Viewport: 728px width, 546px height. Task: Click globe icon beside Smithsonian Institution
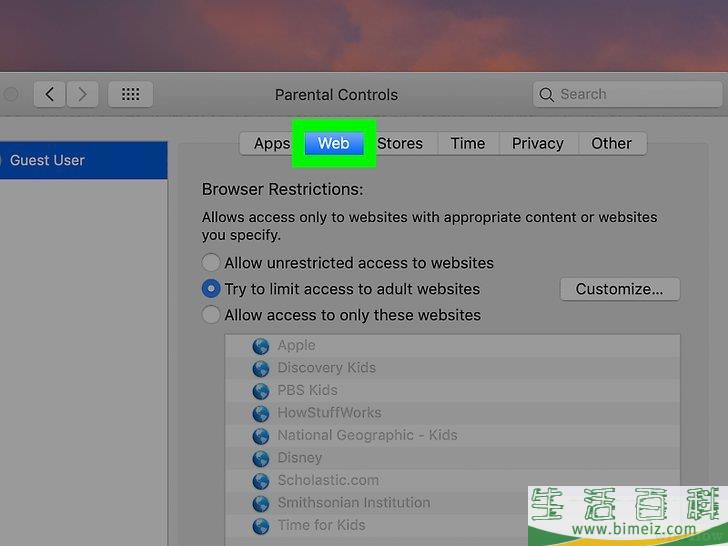(x=261, y=503)
